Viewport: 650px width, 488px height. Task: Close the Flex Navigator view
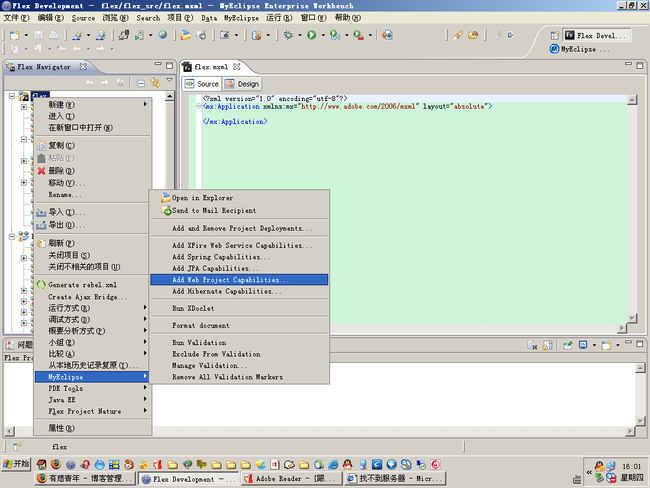pyautogui.click(x=83, y=66)
